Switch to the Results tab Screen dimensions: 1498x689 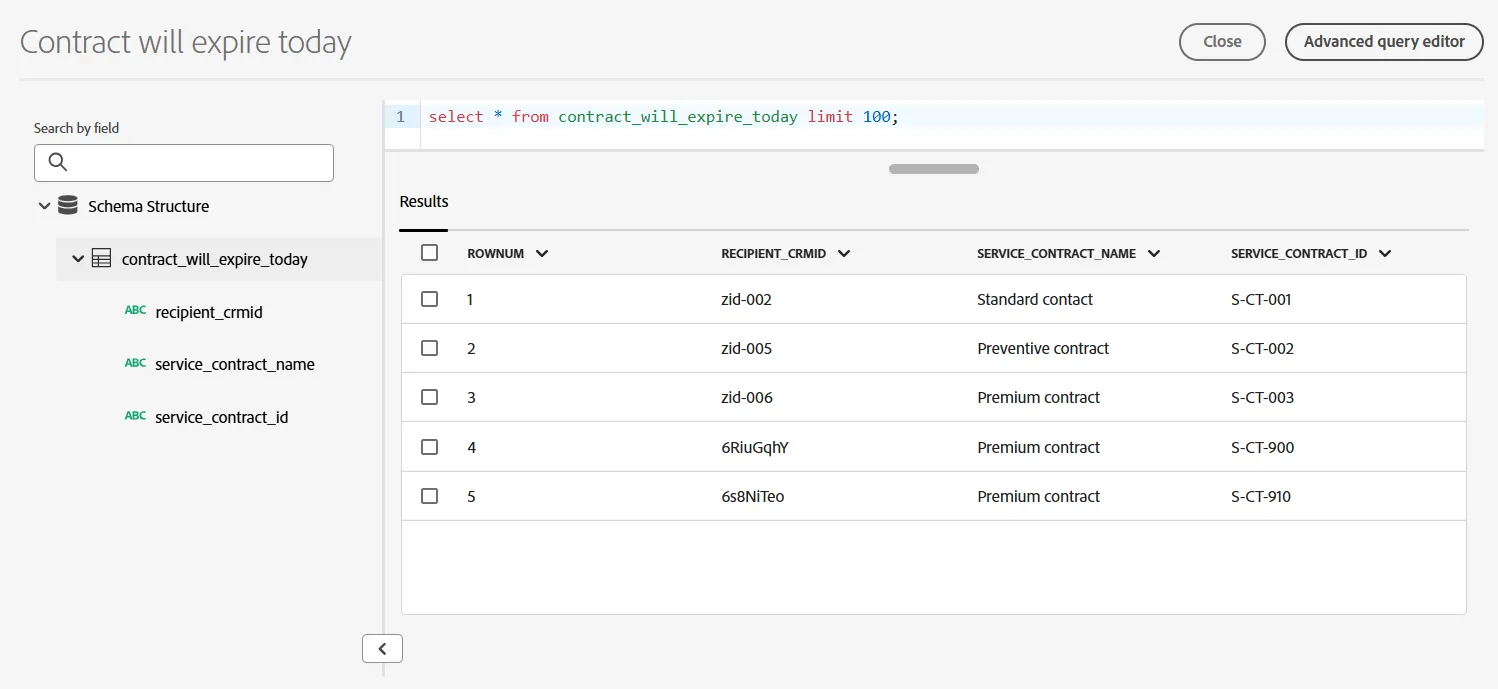point(424,202)
